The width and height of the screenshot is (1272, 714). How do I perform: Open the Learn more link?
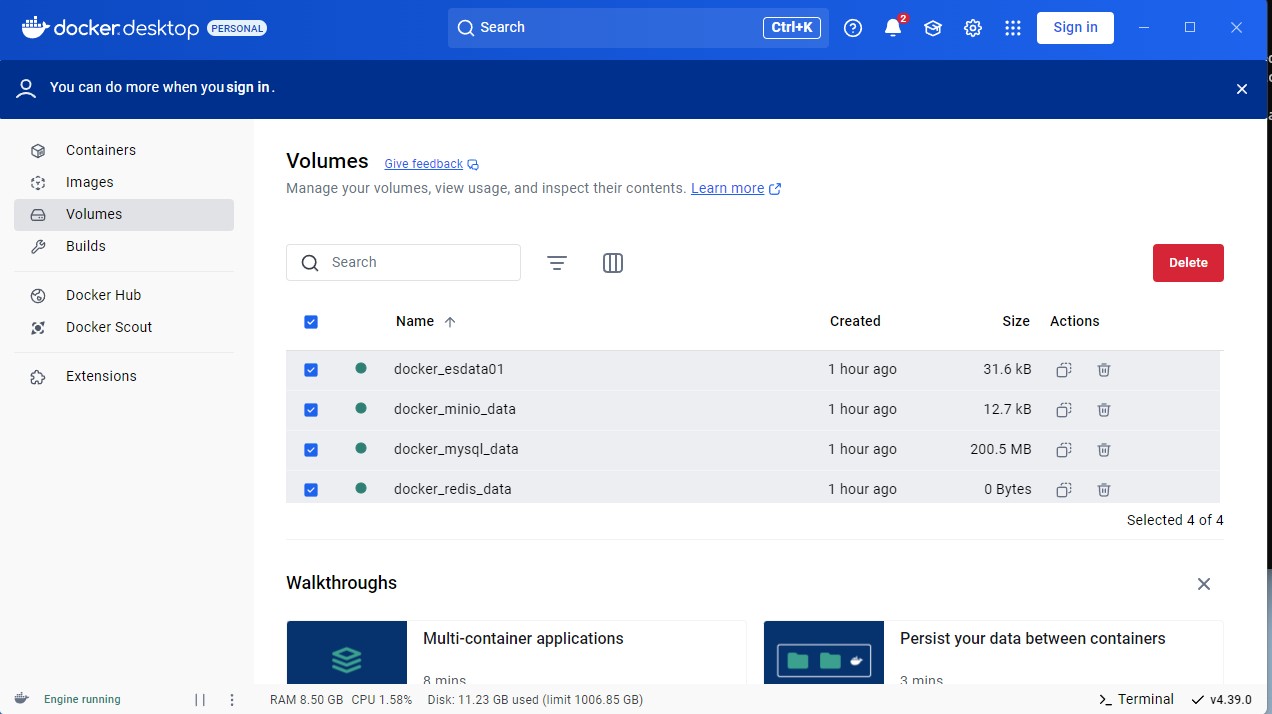pyautogui.click(x=727, y=188)
